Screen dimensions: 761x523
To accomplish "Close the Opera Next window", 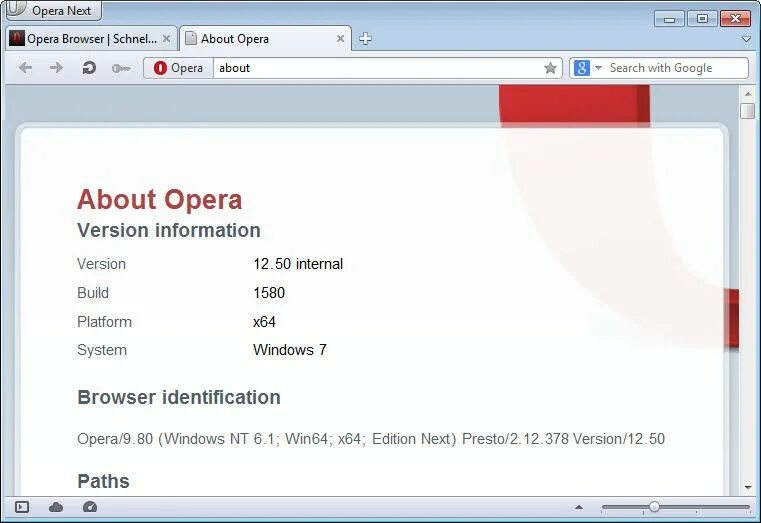I will pos(735,19).
